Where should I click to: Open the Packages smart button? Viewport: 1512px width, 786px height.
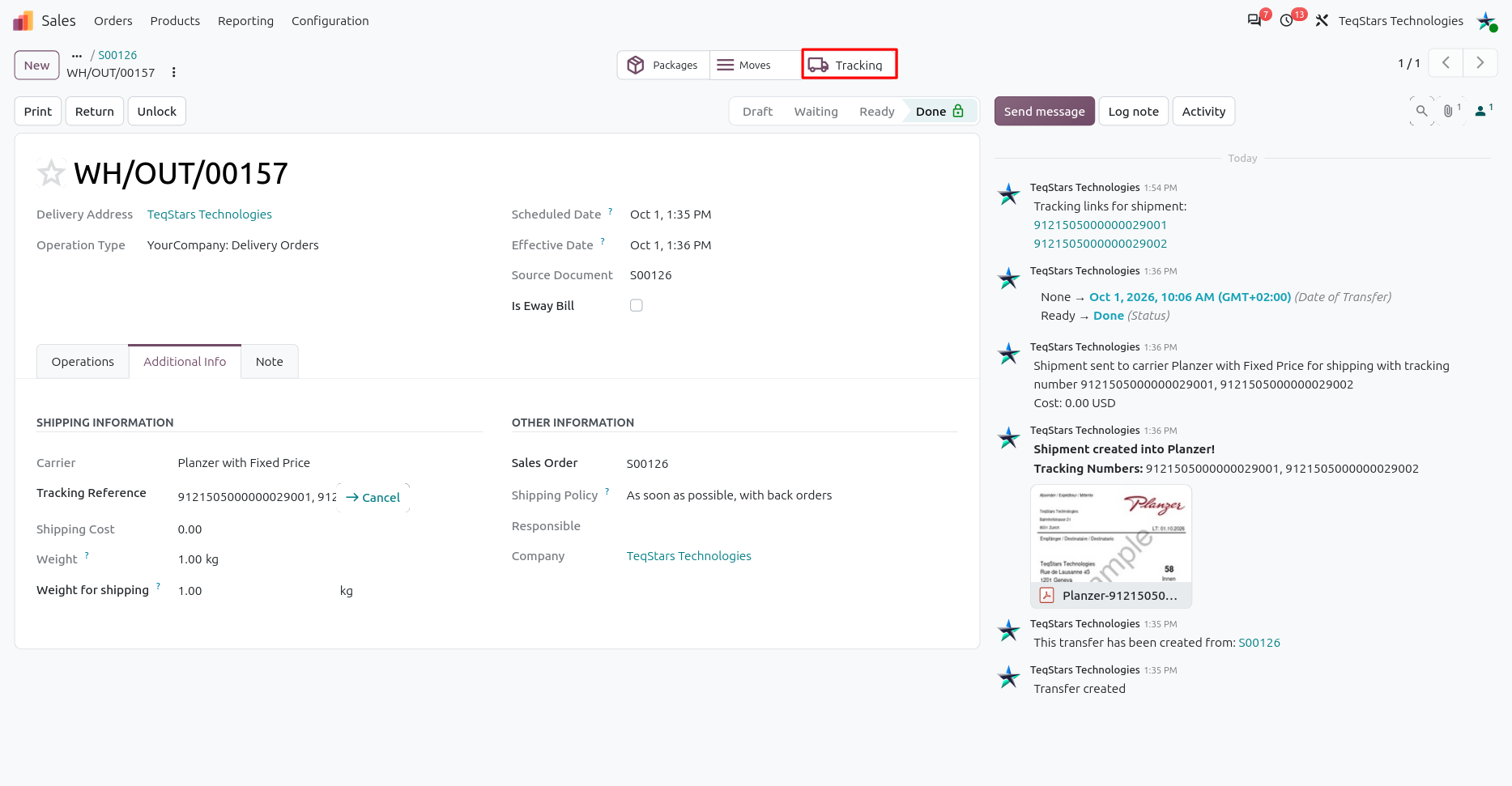663,65
